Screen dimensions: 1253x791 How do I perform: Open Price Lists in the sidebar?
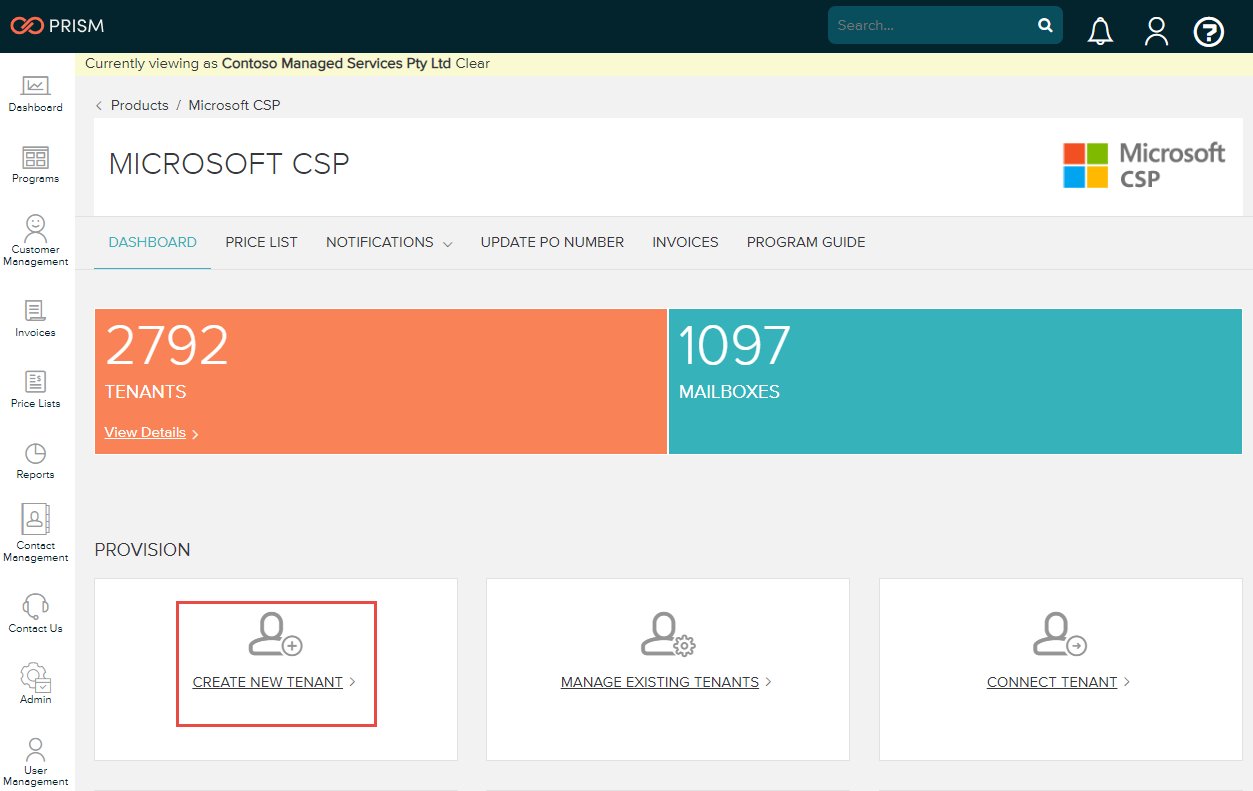click(36, 390)
